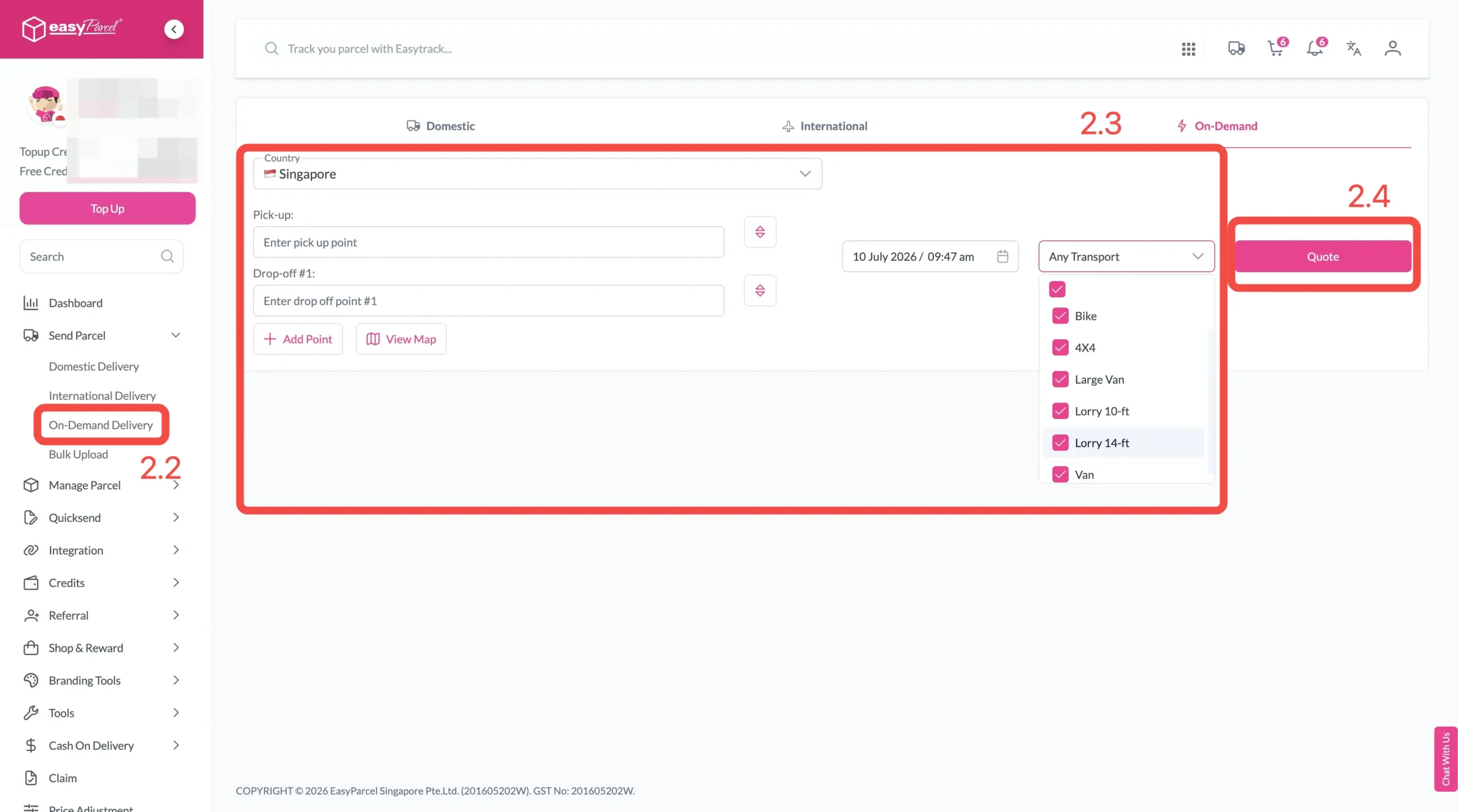The width and height of the screenshot is (1458, 812).
Task: Click the calendar icon in date field
Action: pos(1002,256)
